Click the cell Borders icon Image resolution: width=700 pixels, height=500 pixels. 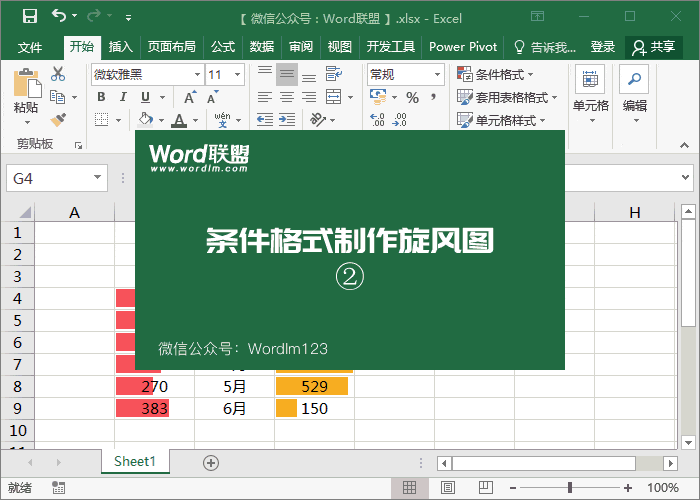(x=102, y=120)
